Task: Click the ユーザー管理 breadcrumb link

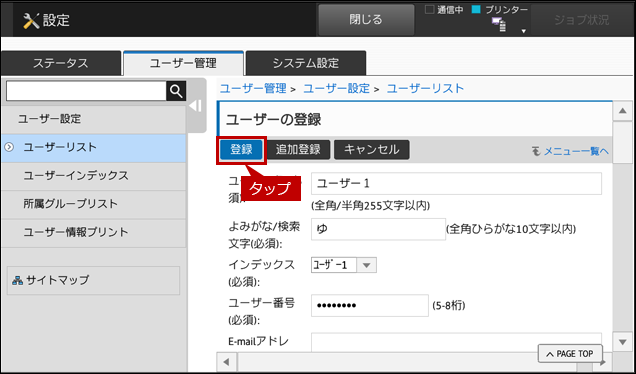Action: click(x=253, y=88)
